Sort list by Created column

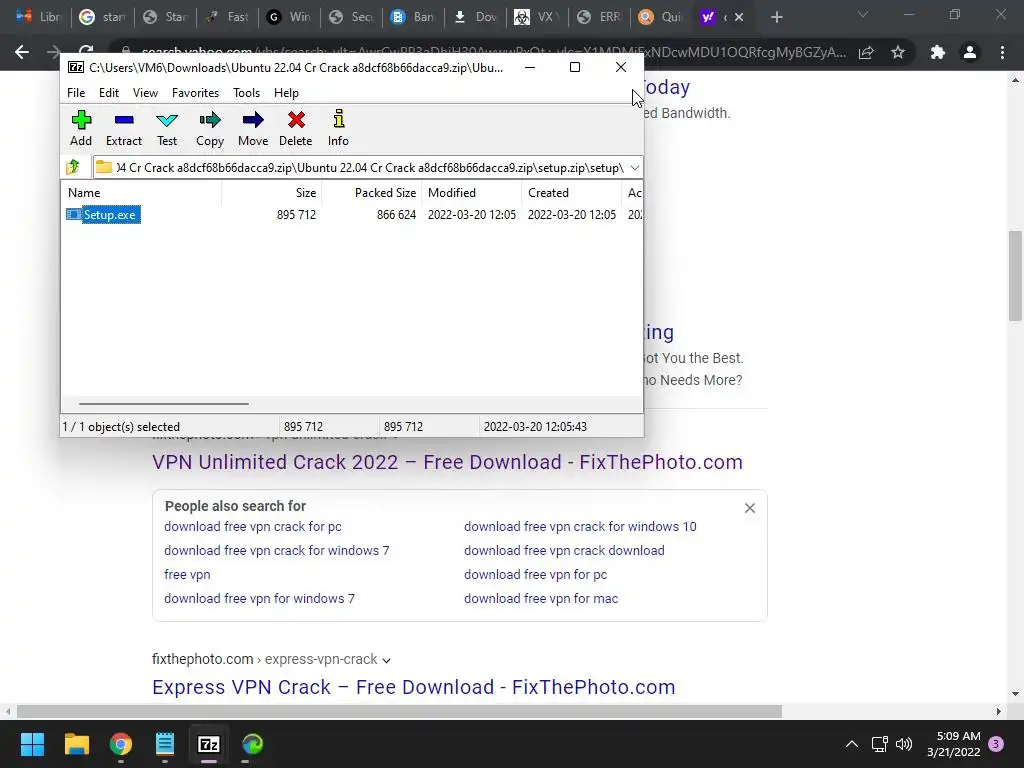pos(571,193)
